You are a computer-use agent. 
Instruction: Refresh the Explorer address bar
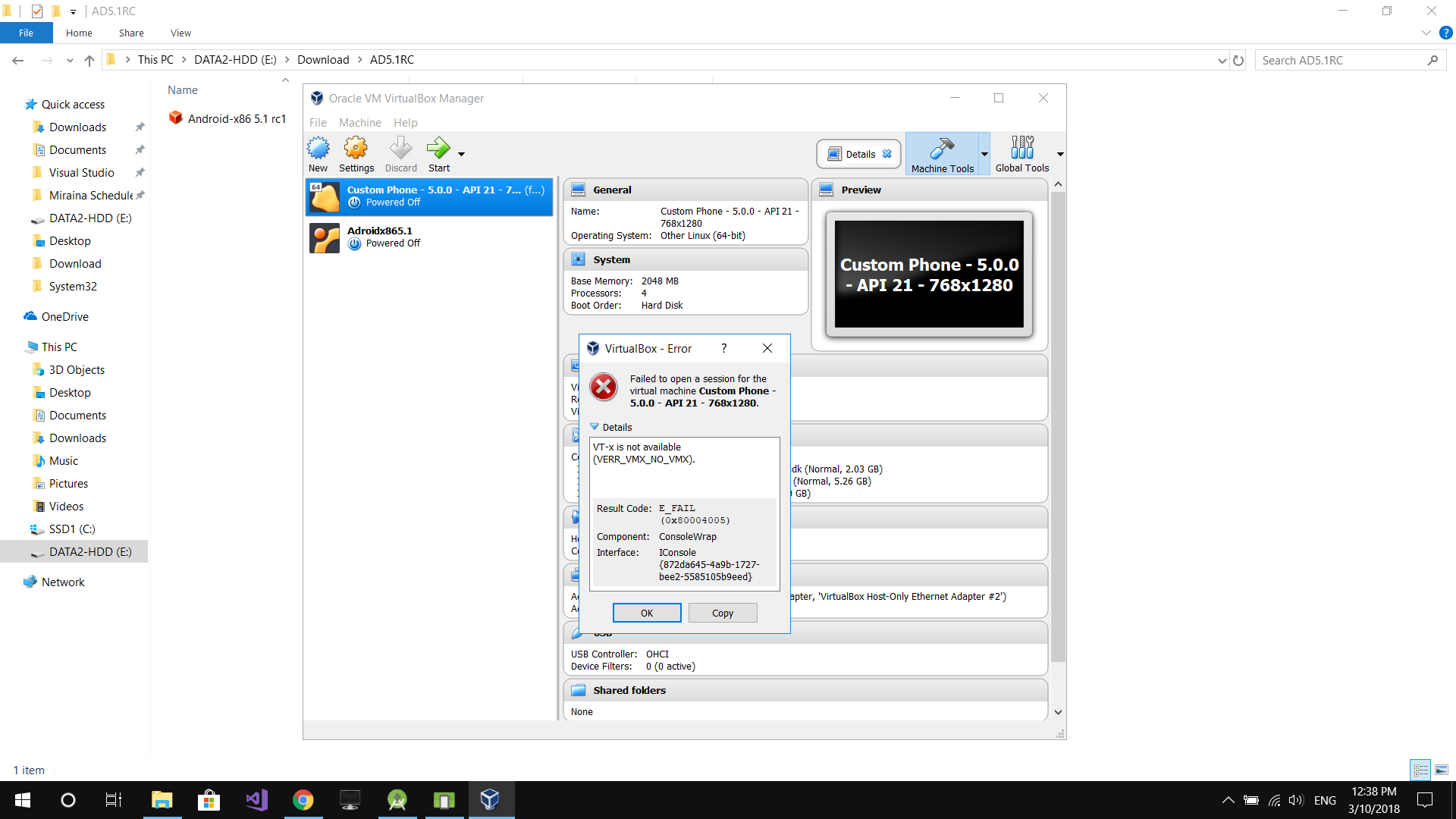(1238, 60)
